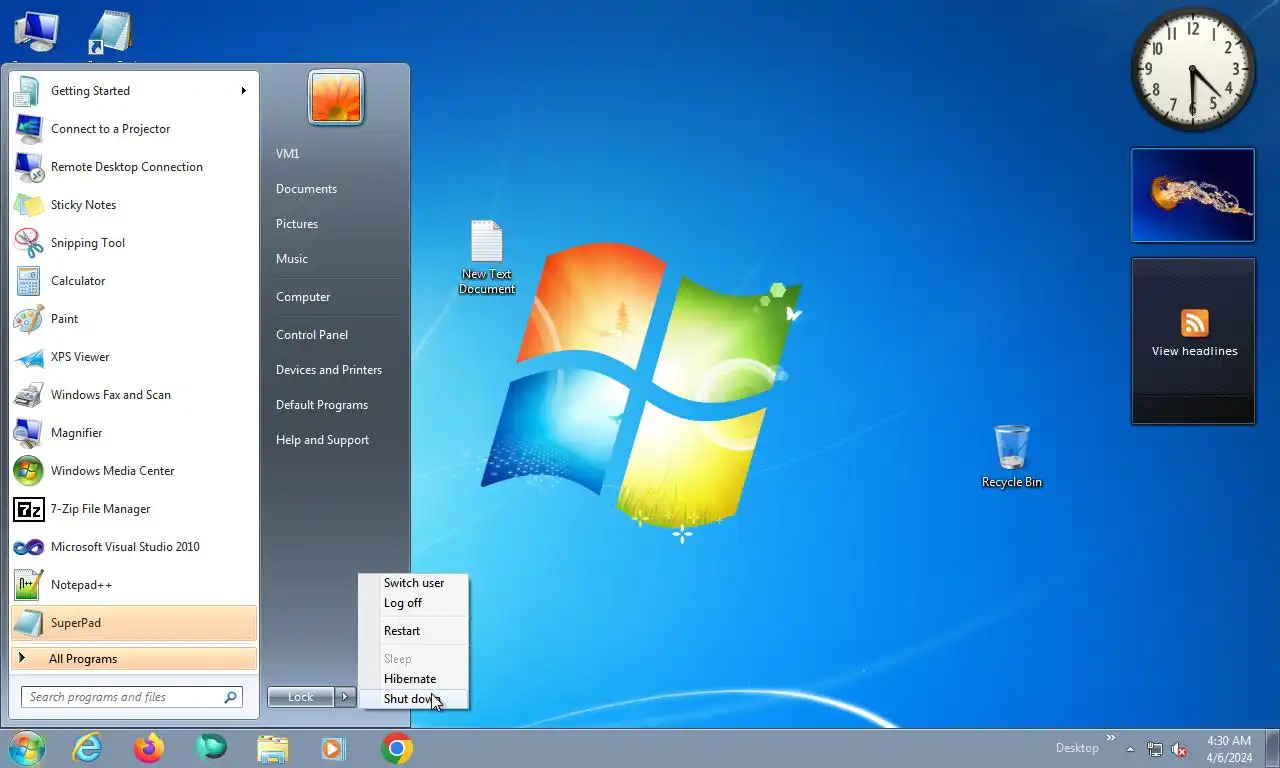Screen dimensions: 1280x768
Task: Open Microsoft Visual Studio 2010 icon
Action: 28,547
